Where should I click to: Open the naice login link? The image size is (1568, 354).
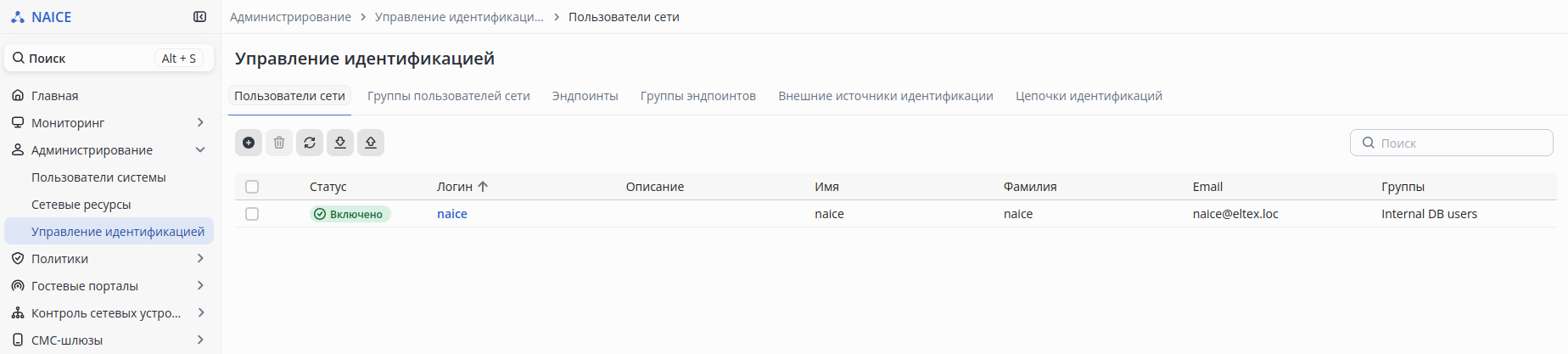pos(452,214)
